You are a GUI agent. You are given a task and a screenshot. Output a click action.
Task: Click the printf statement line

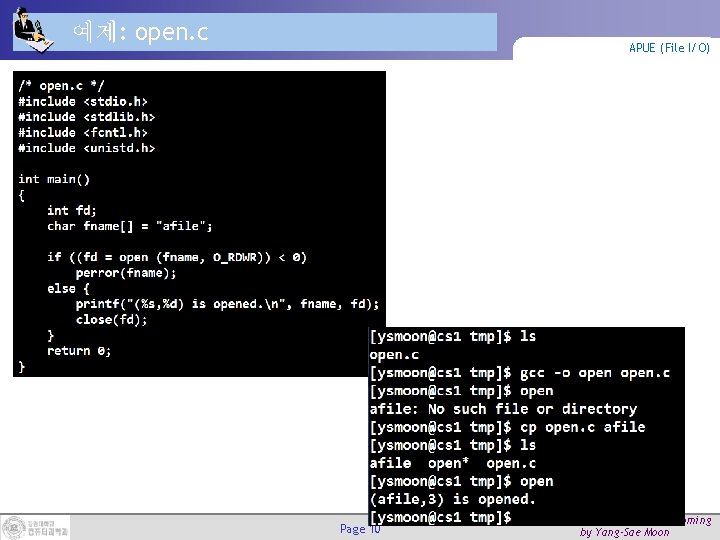[227, 304]
